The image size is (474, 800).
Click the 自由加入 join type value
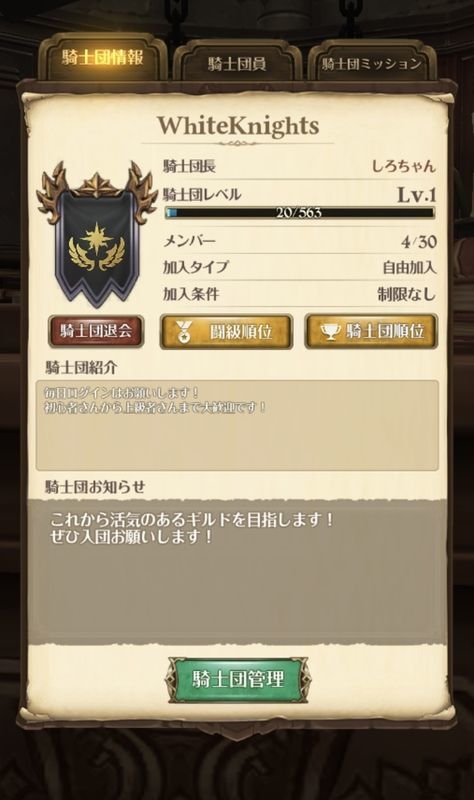410,267
